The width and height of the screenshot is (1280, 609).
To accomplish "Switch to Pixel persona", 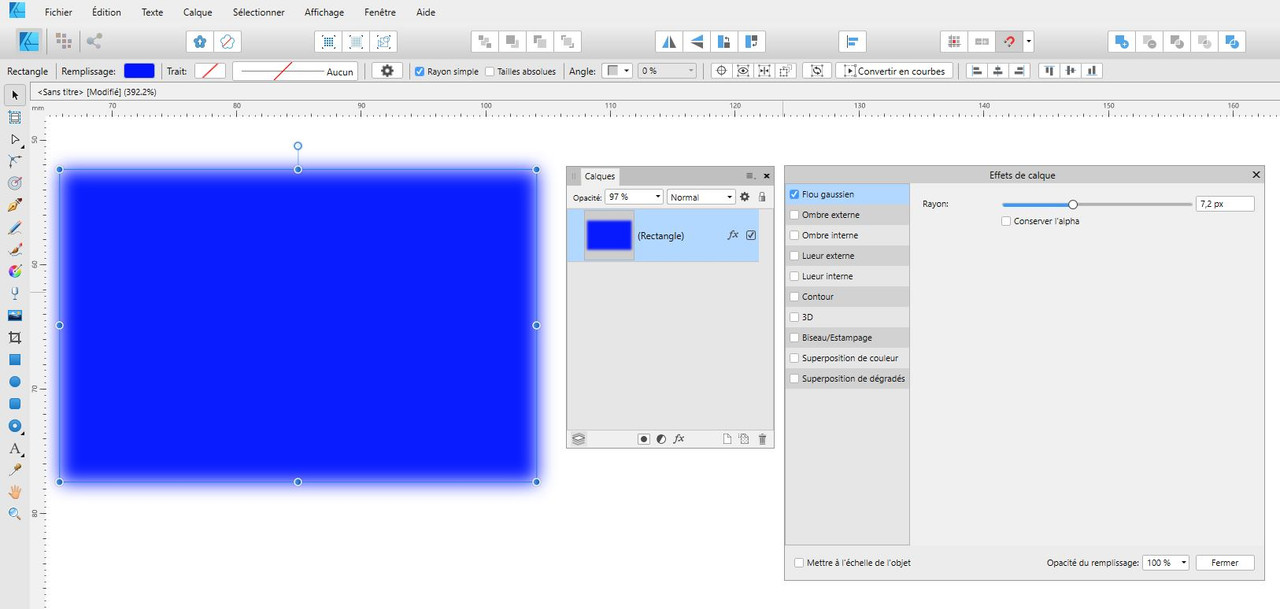I will [63, 41].
